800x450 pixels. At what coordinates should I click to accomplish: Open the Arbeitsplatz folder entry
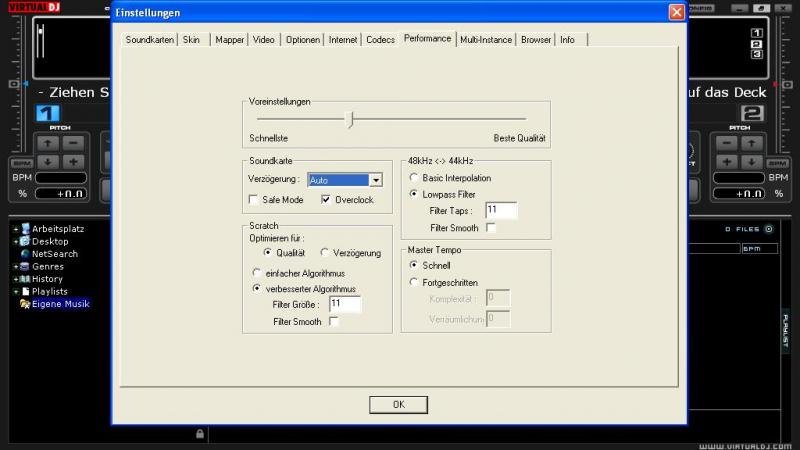pos(58,229)
